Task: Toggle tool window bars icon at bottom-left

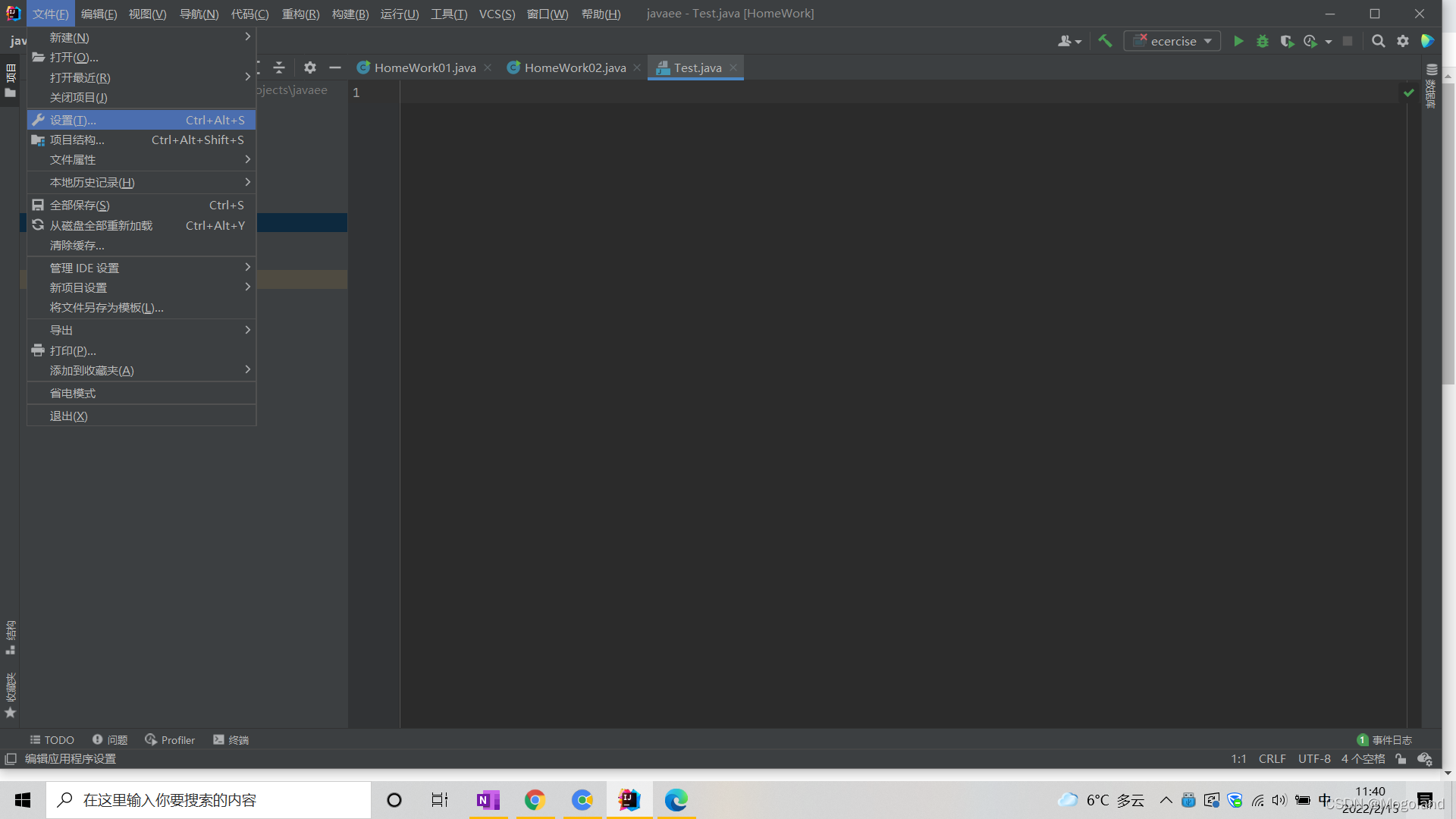Action: pos(11,758)
